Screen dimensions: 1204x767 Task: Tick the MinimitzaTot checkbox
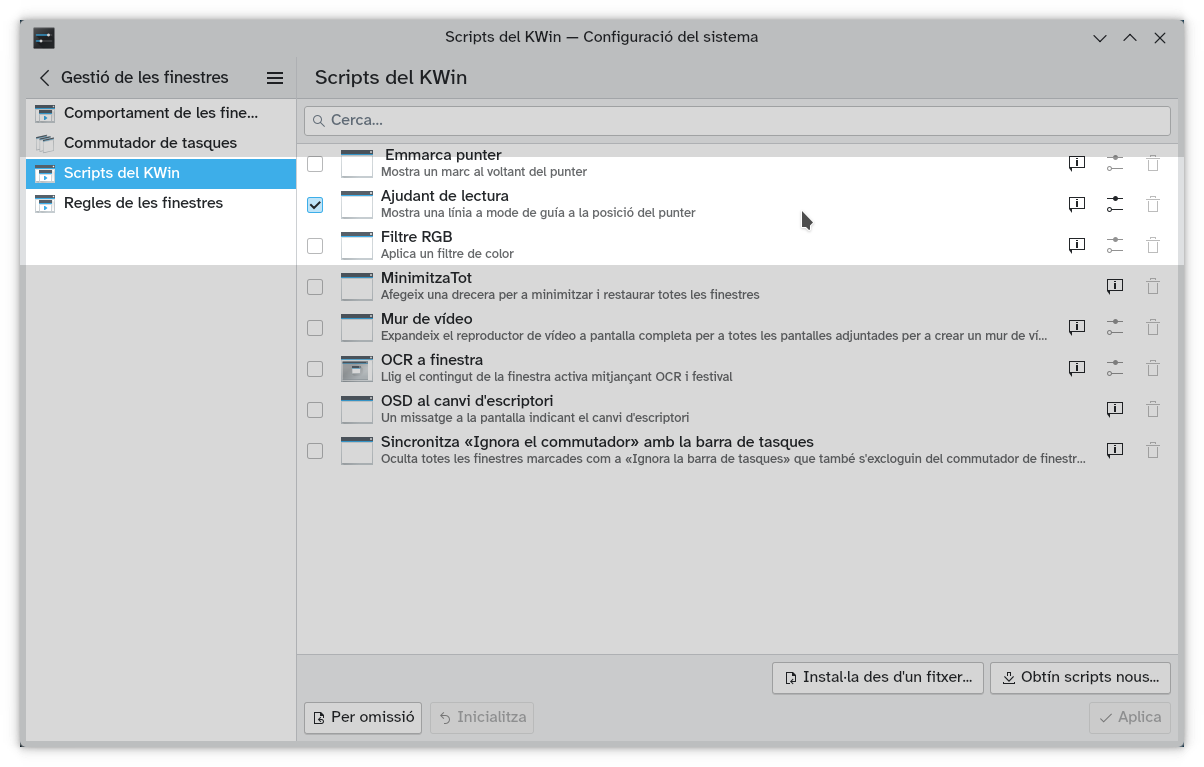pos(315,286)
